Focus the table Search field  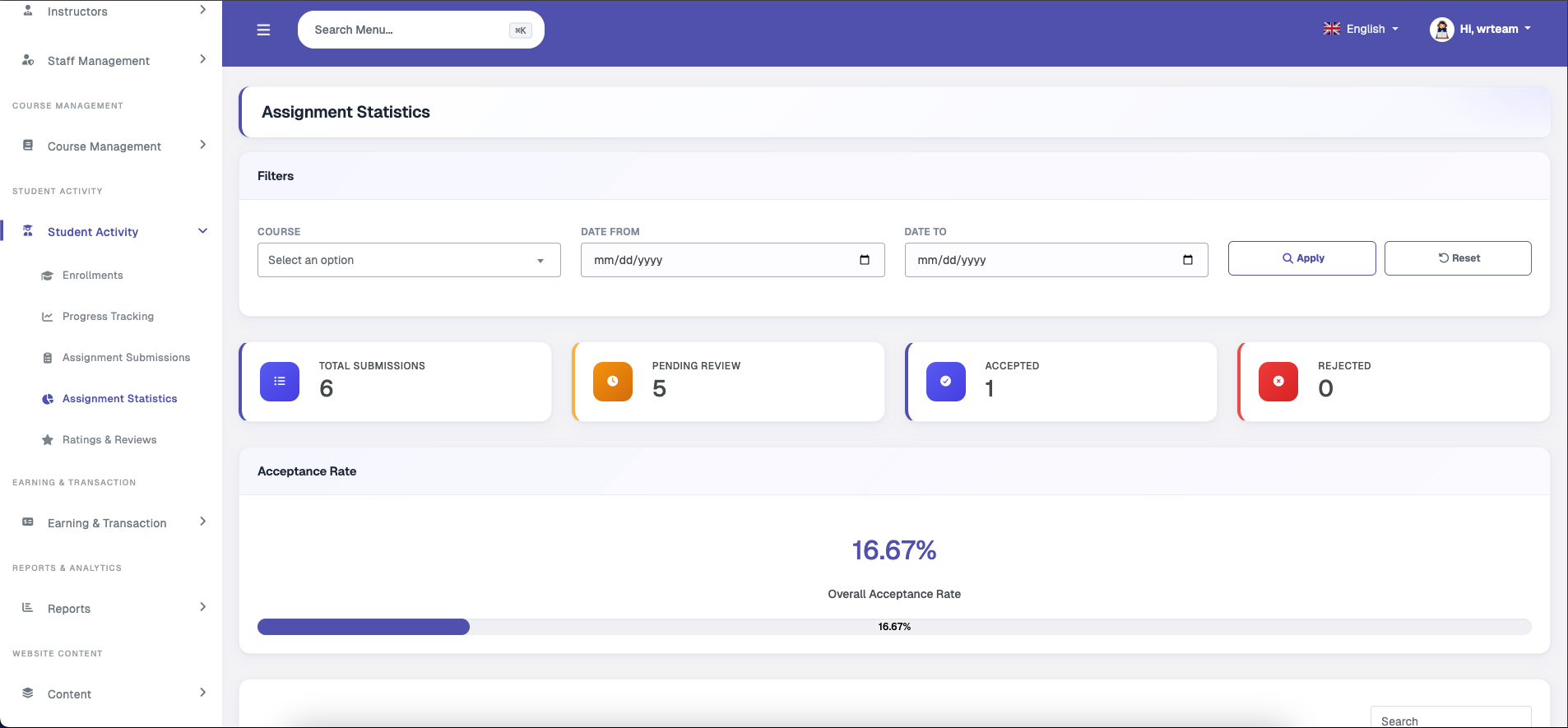[x=1450, y=718]
